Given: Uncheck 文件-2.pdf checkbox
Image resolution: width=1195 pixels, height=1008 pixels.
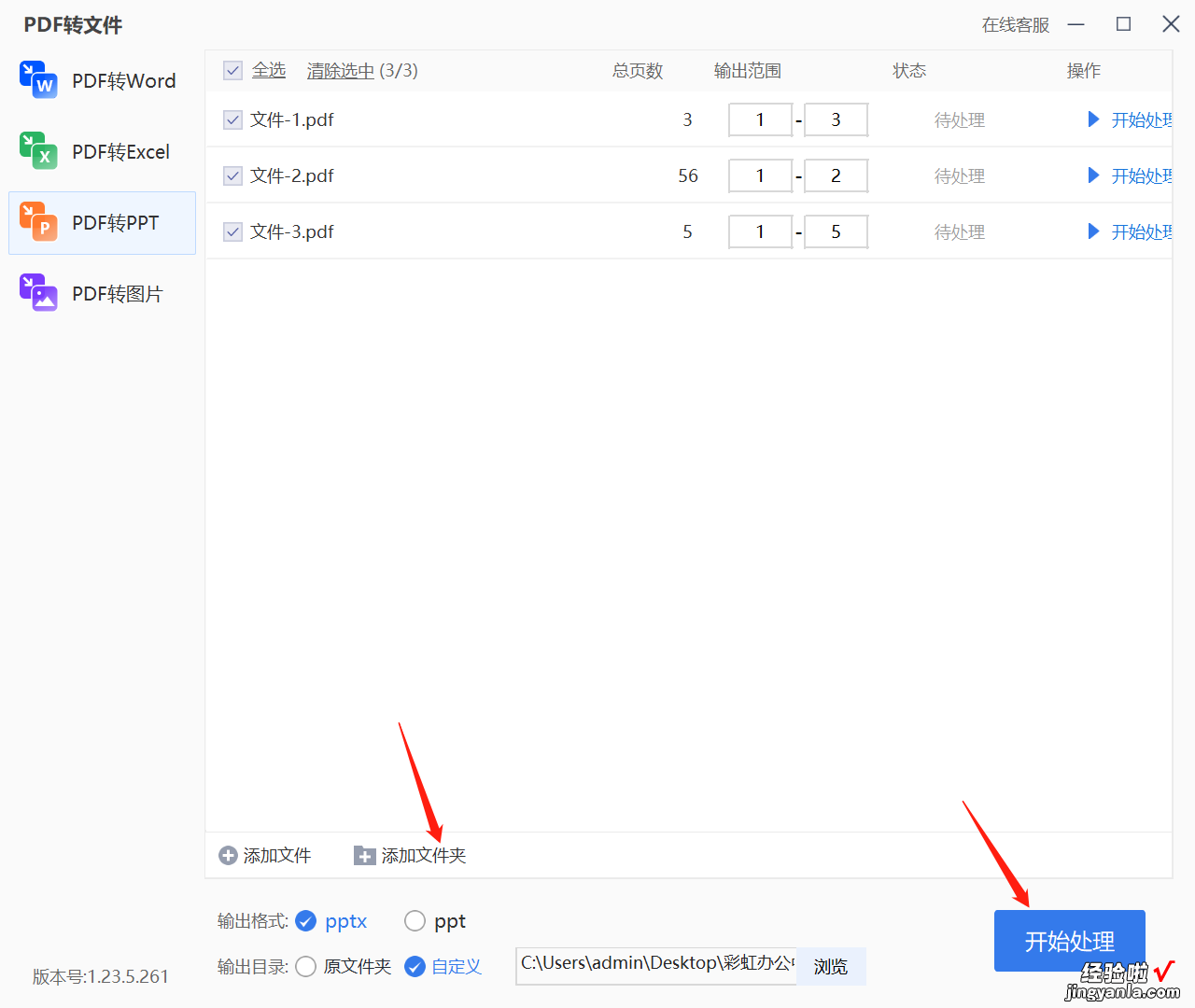Looking at the screenshot, I should (233, 175).
